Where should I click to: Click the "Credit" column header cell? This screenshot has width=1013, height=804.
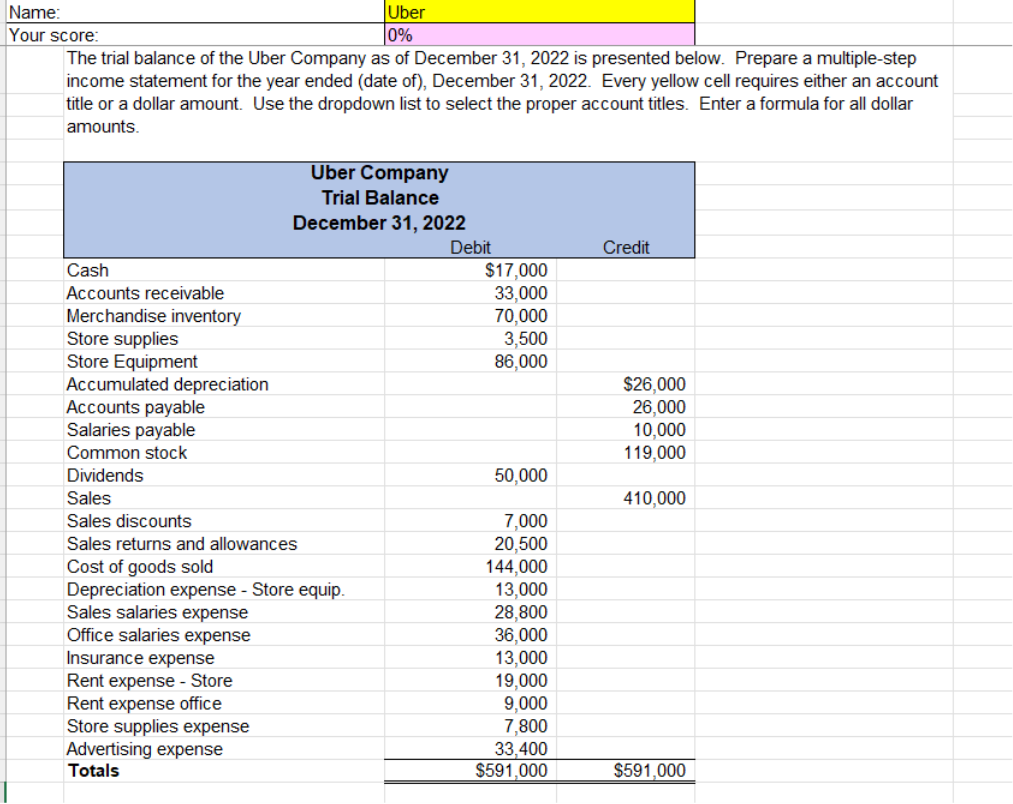click(x=625, y=247)
